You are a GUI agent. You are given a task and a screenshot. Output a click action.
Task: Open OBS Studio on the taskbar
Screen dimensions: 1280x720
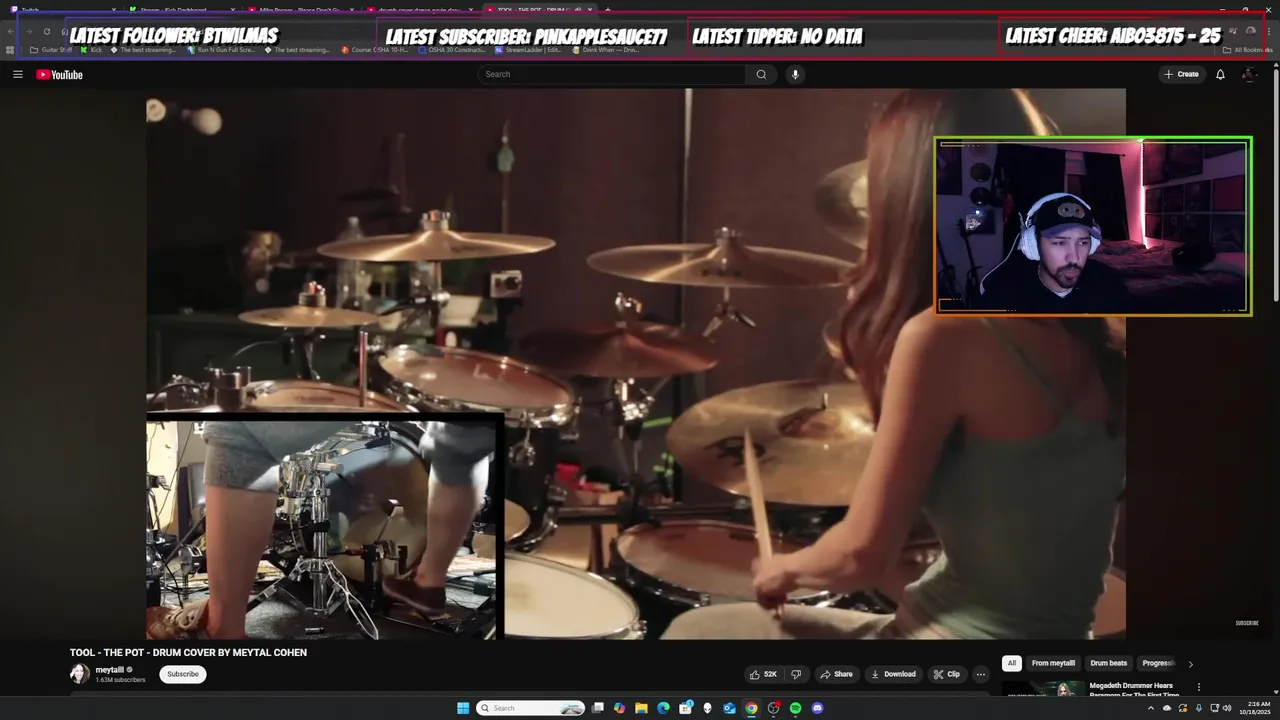pos(773,708)
